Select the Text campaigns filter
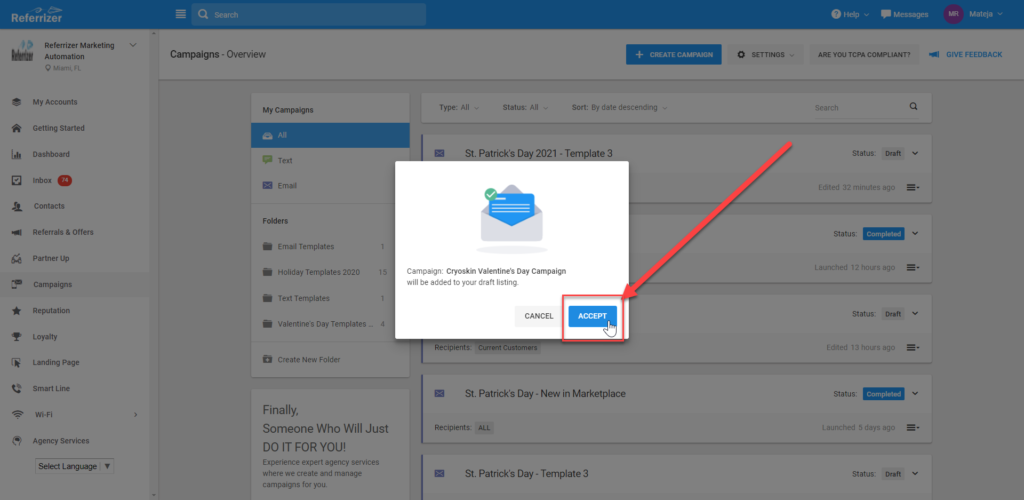Screen dimensions: 1024x500 [285, 160]
